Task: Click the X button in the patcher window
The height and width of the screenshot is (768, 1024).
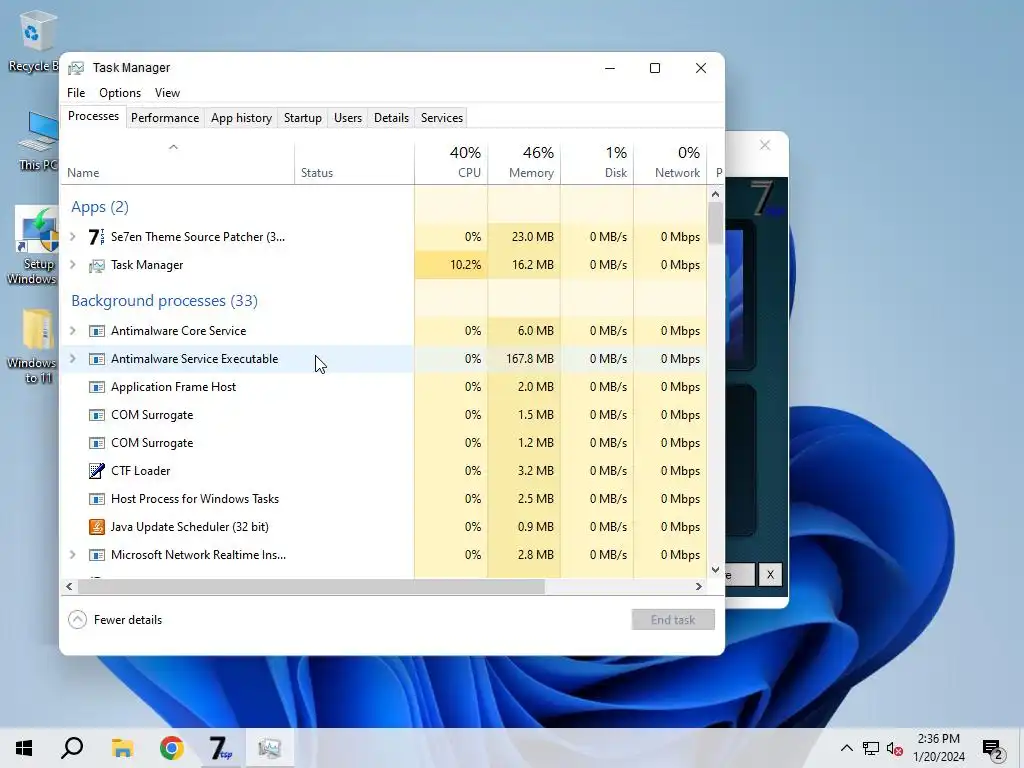Action: pyautogui.click(x=770, y=575)
